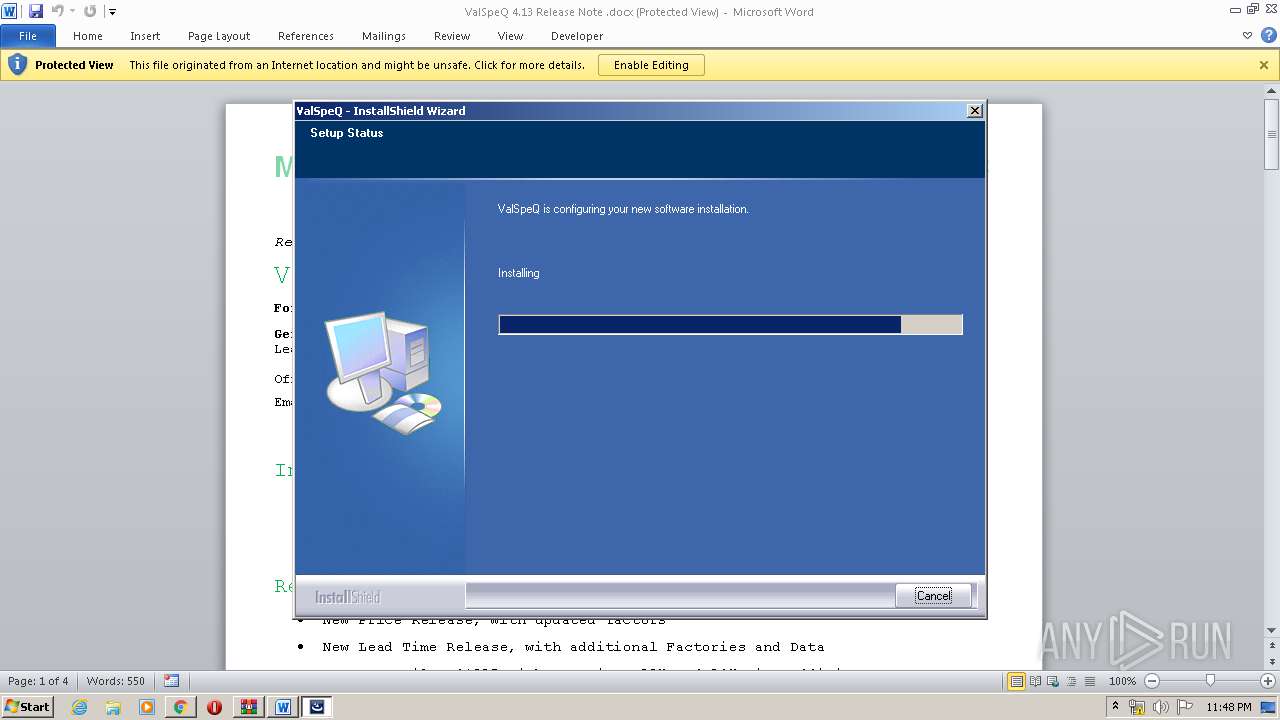1280x720 pixels.
Task: Open Windows Explorer folder from taskbar
Action: (x=113, y=707)
